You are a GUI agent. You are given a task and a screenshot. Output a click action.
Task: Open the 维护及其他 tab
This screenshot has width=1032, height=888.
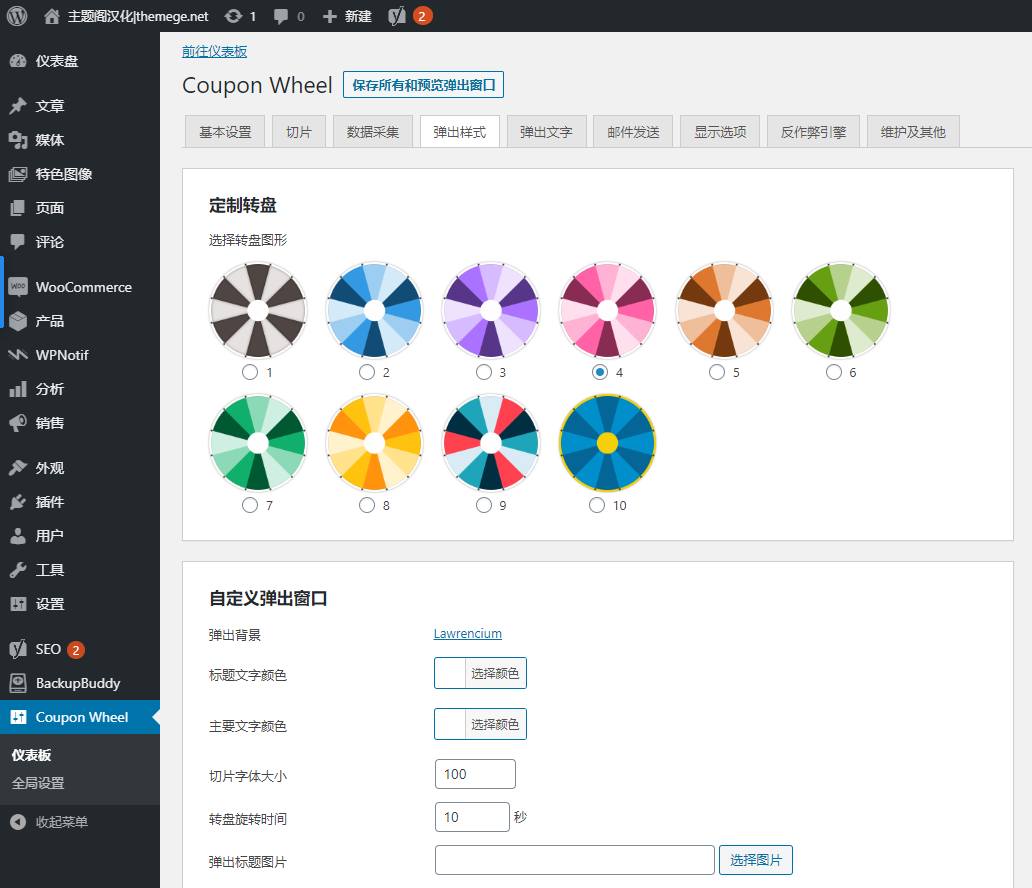pos(913,132)
